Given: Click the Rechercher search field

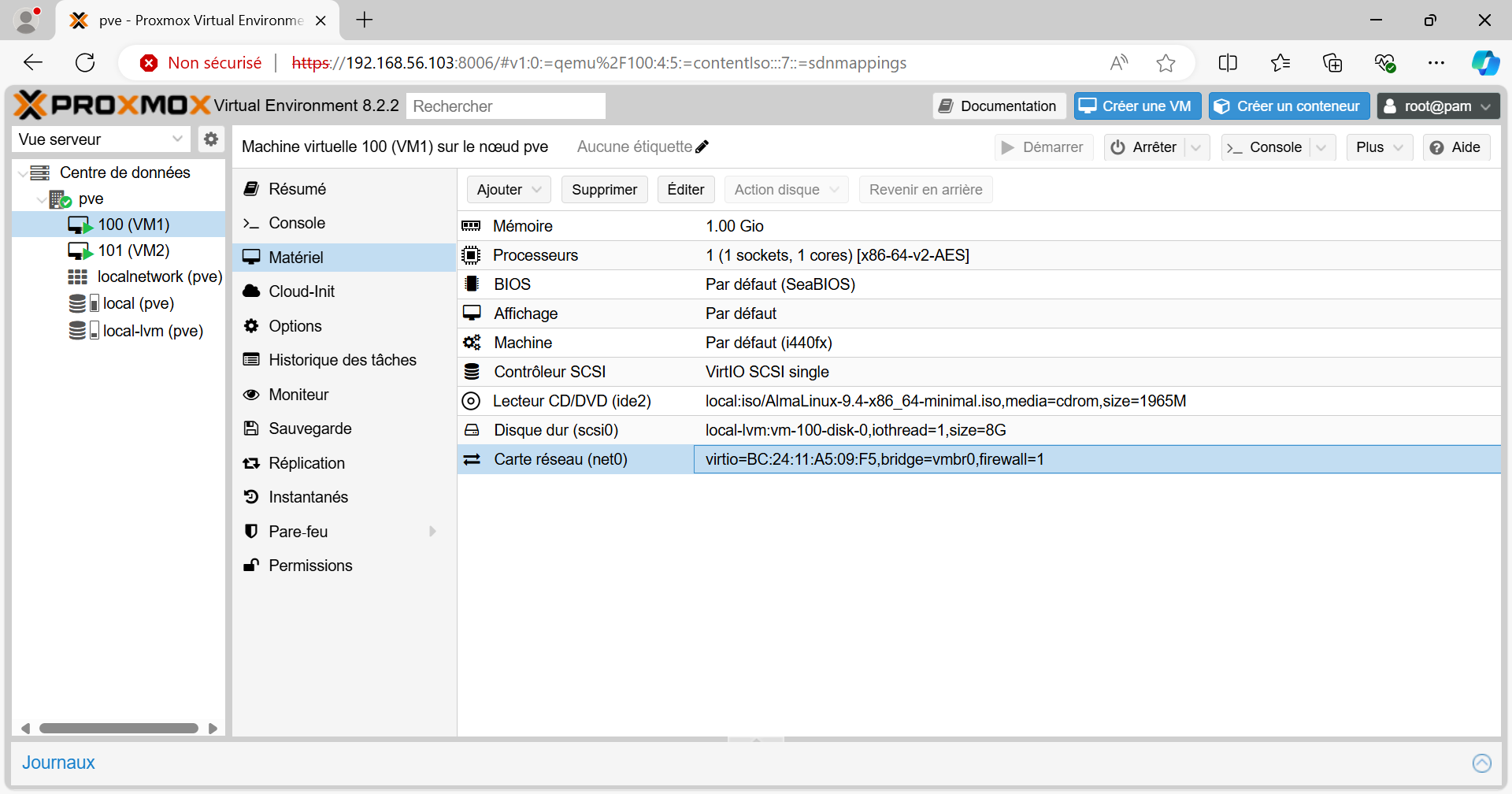Looking at the screenshot, I should coord(506,106).
